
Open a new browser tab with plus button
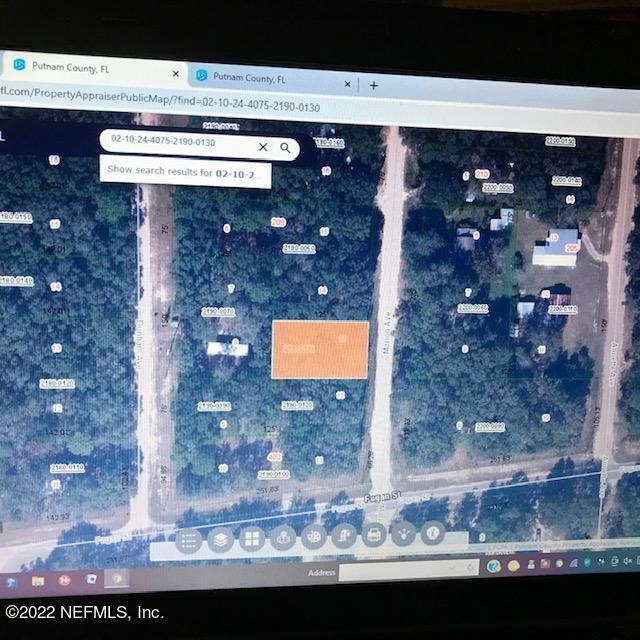(374, 86)
